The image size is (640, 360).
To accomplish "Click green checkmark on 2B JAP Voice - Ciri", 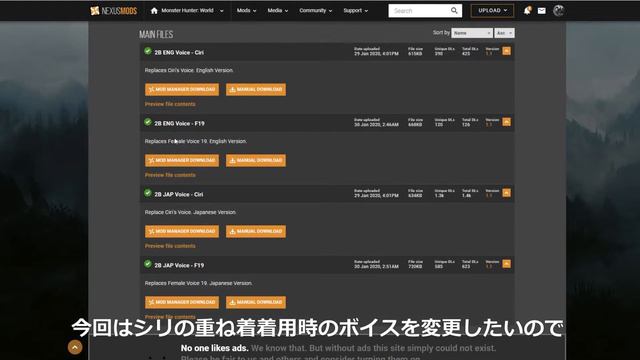I will tap(148, 193).
